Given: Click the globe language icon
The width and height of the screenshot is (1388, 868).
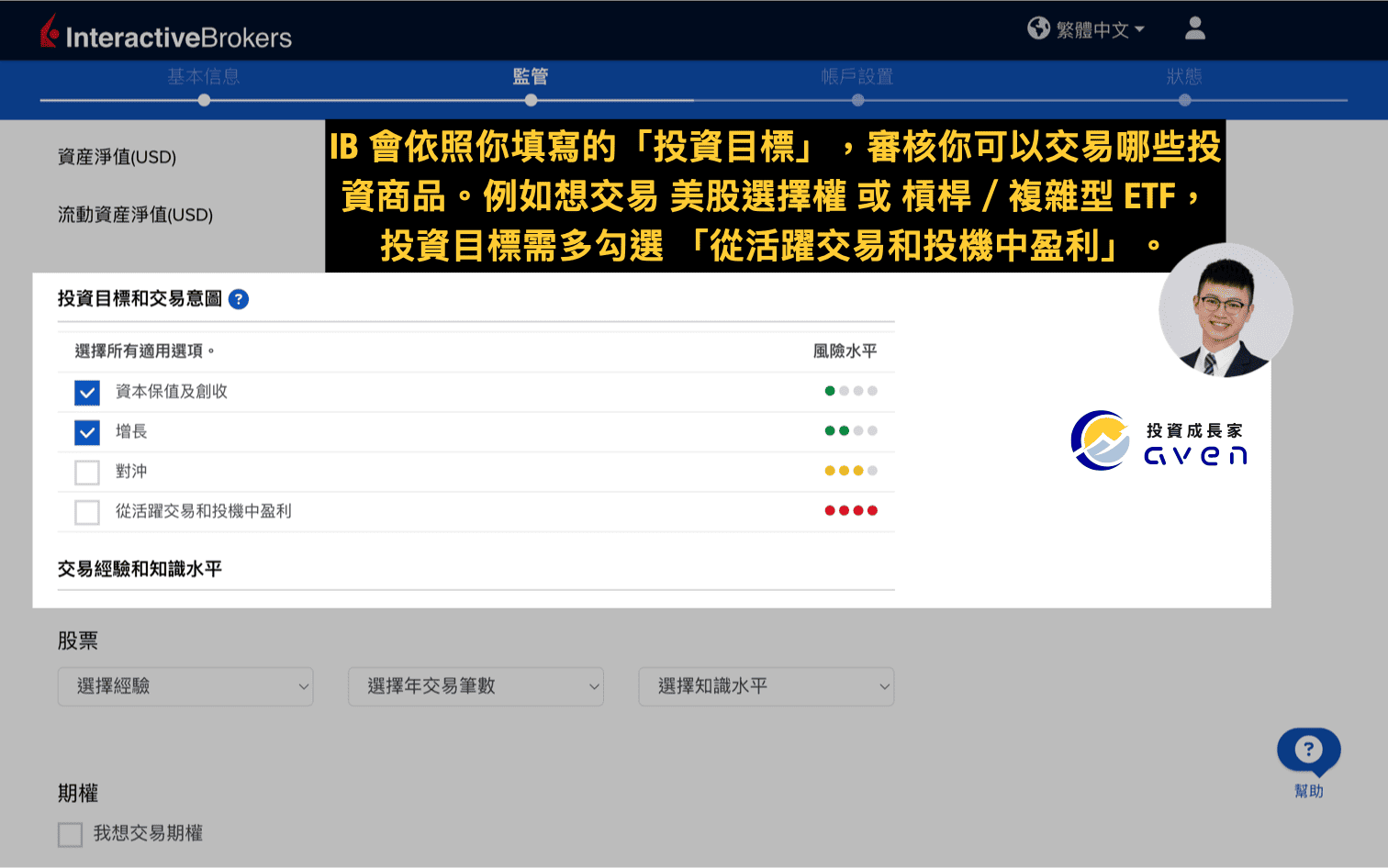Looking at the screenshot, I should [1038, 28].
